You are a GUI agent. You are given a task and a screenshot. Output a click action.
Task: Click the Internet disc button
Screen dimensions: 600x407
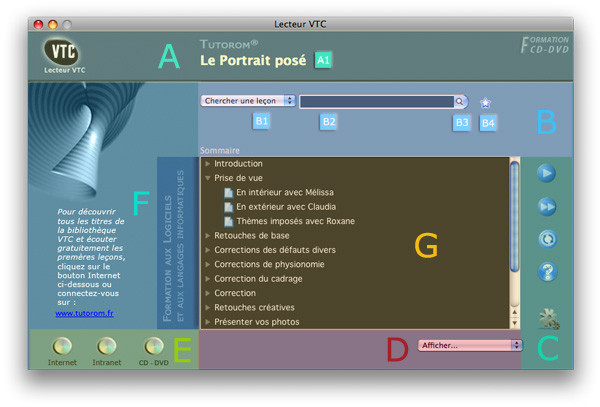click(x=62, y=346)
